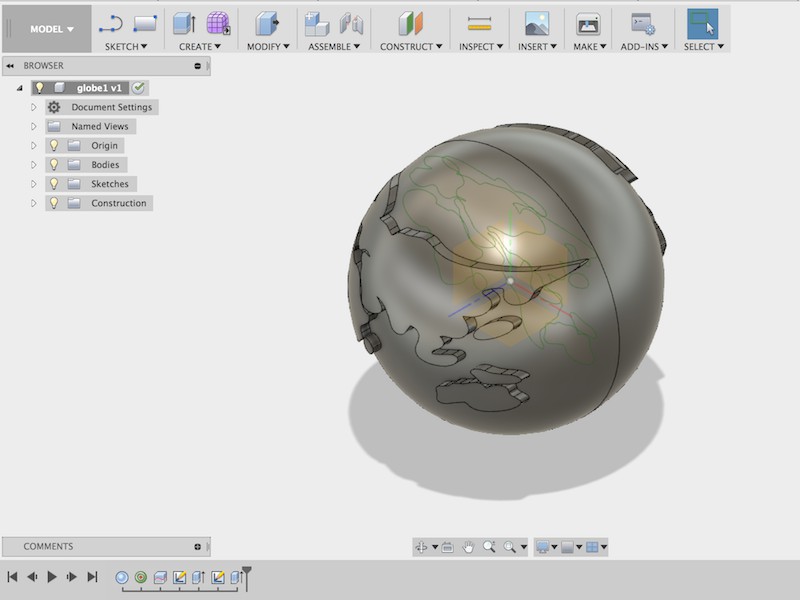Choose the Create Form purple mesh icon
Viewport: 800px width, 600px height.
point(218,23)
